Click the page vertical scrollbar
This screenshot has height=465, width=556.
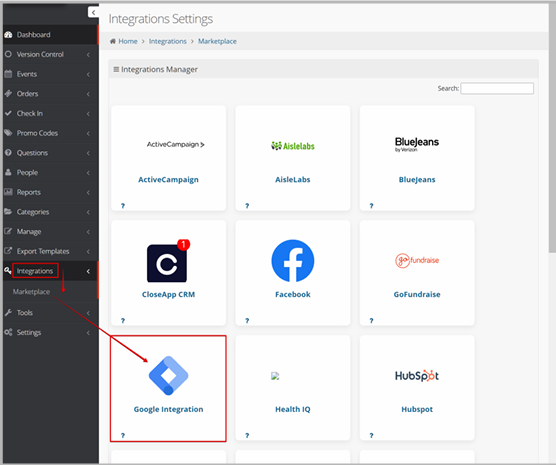[552, 128]
